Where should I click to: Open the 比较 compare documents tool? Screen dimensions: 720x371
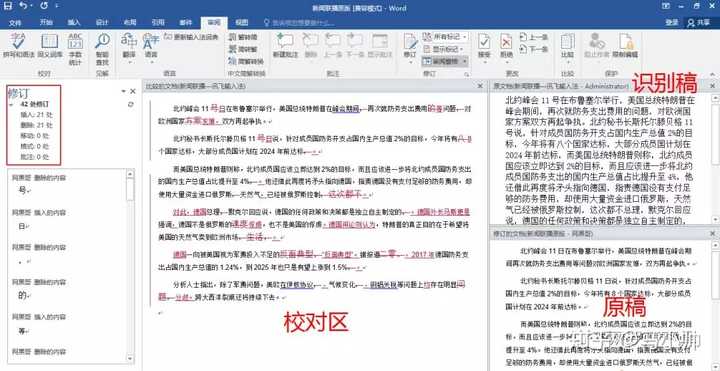(x=568, y=45)
